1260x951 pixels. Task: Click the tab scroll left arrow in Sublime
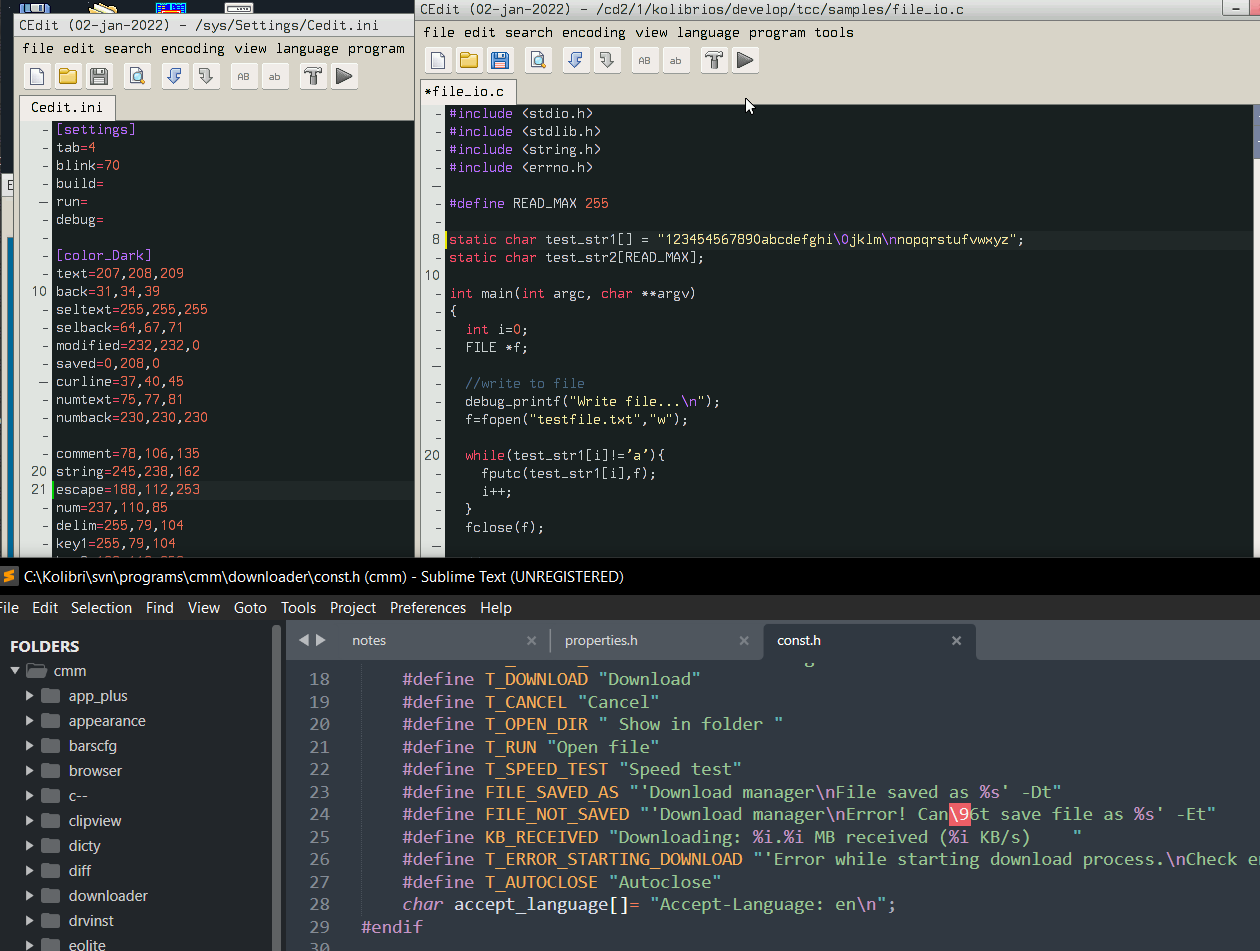[304, 640]
